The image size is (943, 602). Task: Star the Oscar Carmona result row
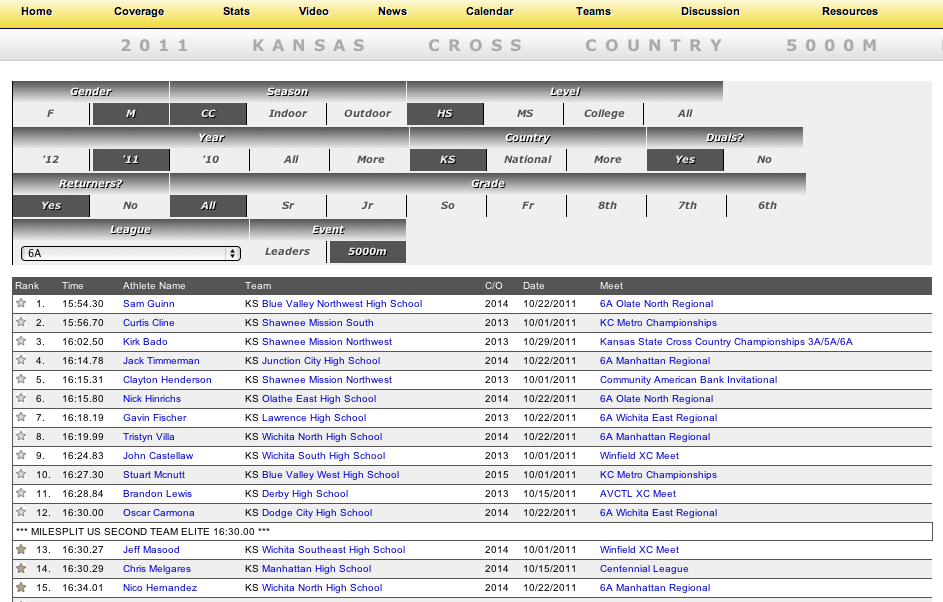point(21,512)
